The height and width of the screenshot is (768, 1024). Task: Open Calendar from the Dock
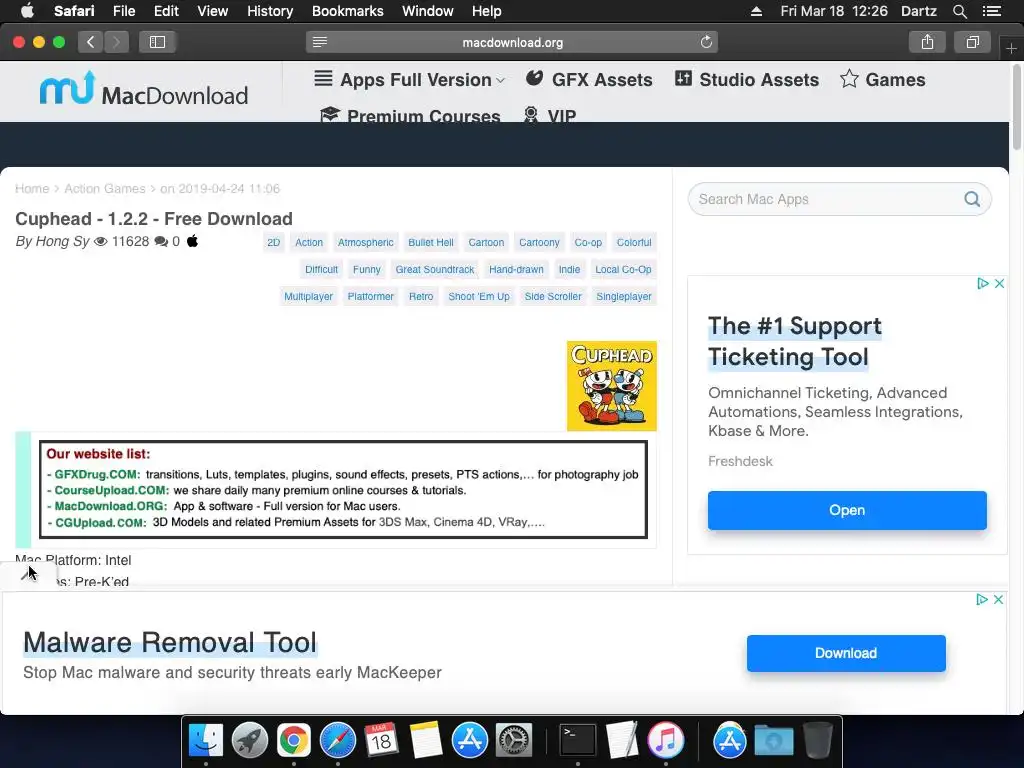(381, 741)
